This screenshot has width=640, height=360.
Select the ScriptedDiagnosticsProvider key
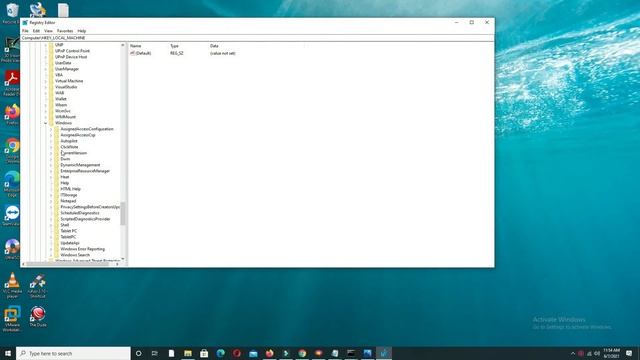pyautogui.click(x=85, y=219)
